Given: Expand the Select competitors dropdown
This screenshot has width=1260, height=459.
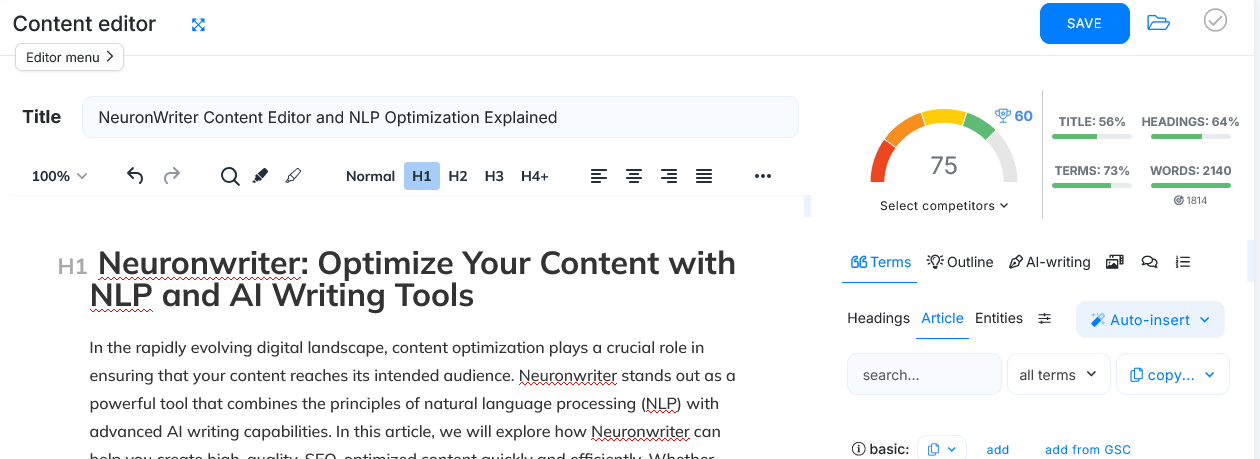Looking at the screenshot, I should click(x=944, y=206).
